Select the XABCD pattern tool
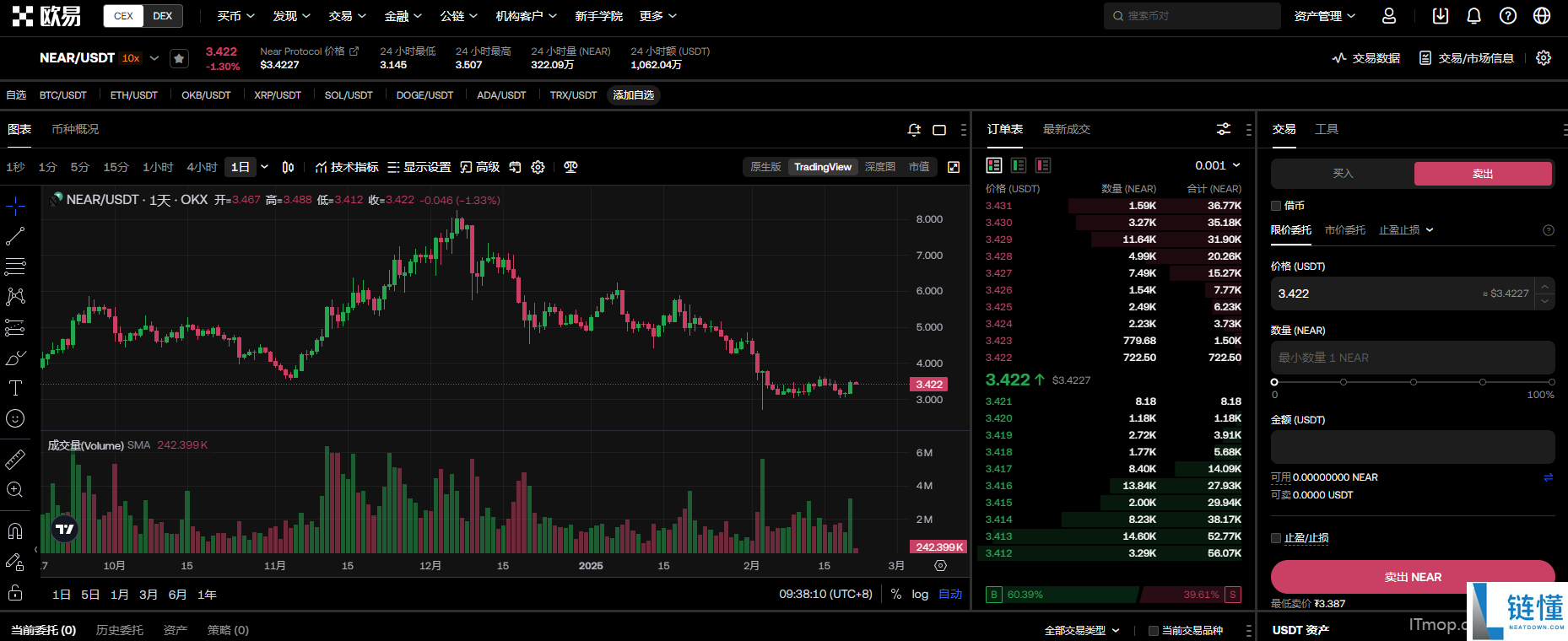Viewport: 1568px width, 641px height. click(x=15, y=297)
